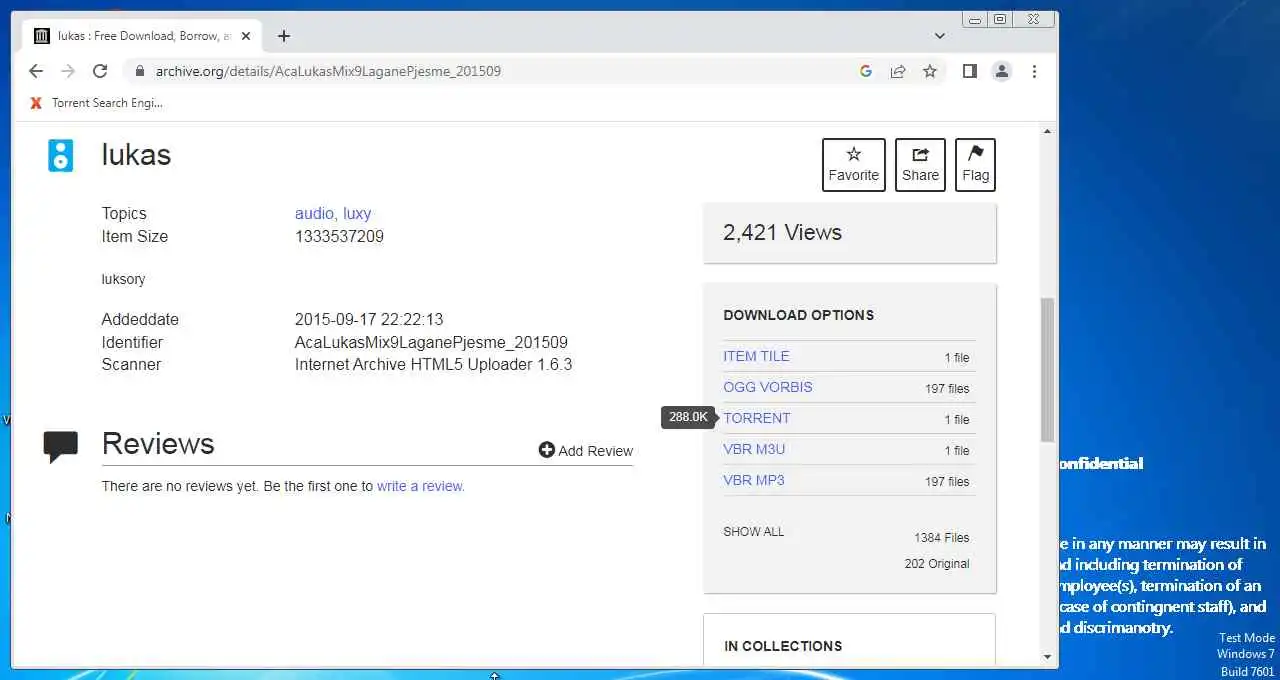Open the browser side panel icon
This screenshot has height=680, width=1280.
969,71
